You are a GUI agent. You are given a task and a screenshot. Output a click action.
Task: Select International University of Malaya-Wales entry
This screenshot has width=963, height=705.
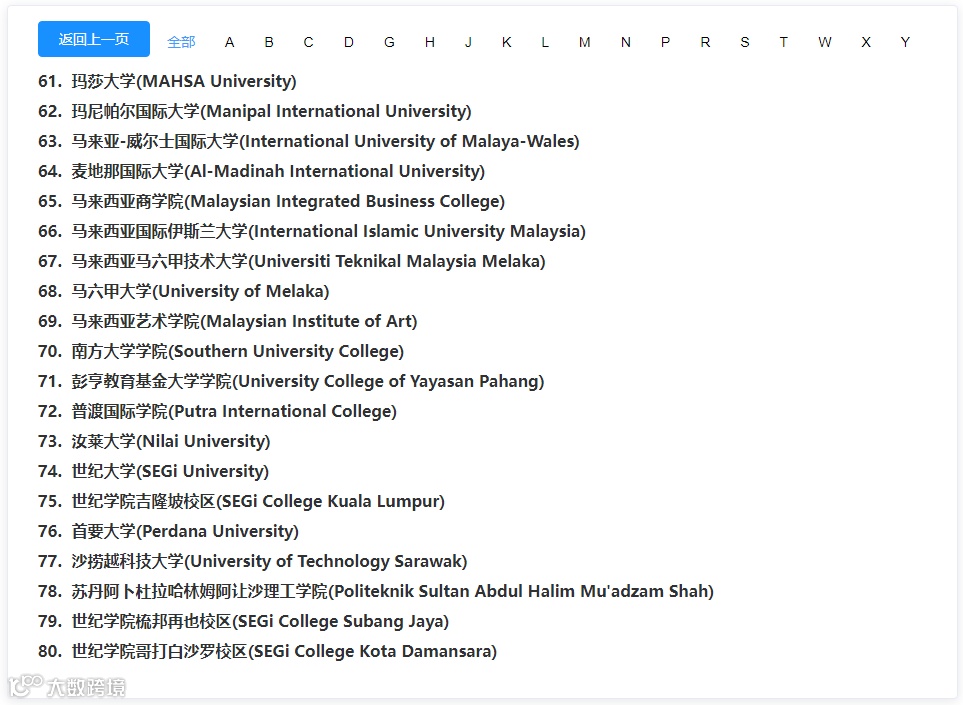309,141
